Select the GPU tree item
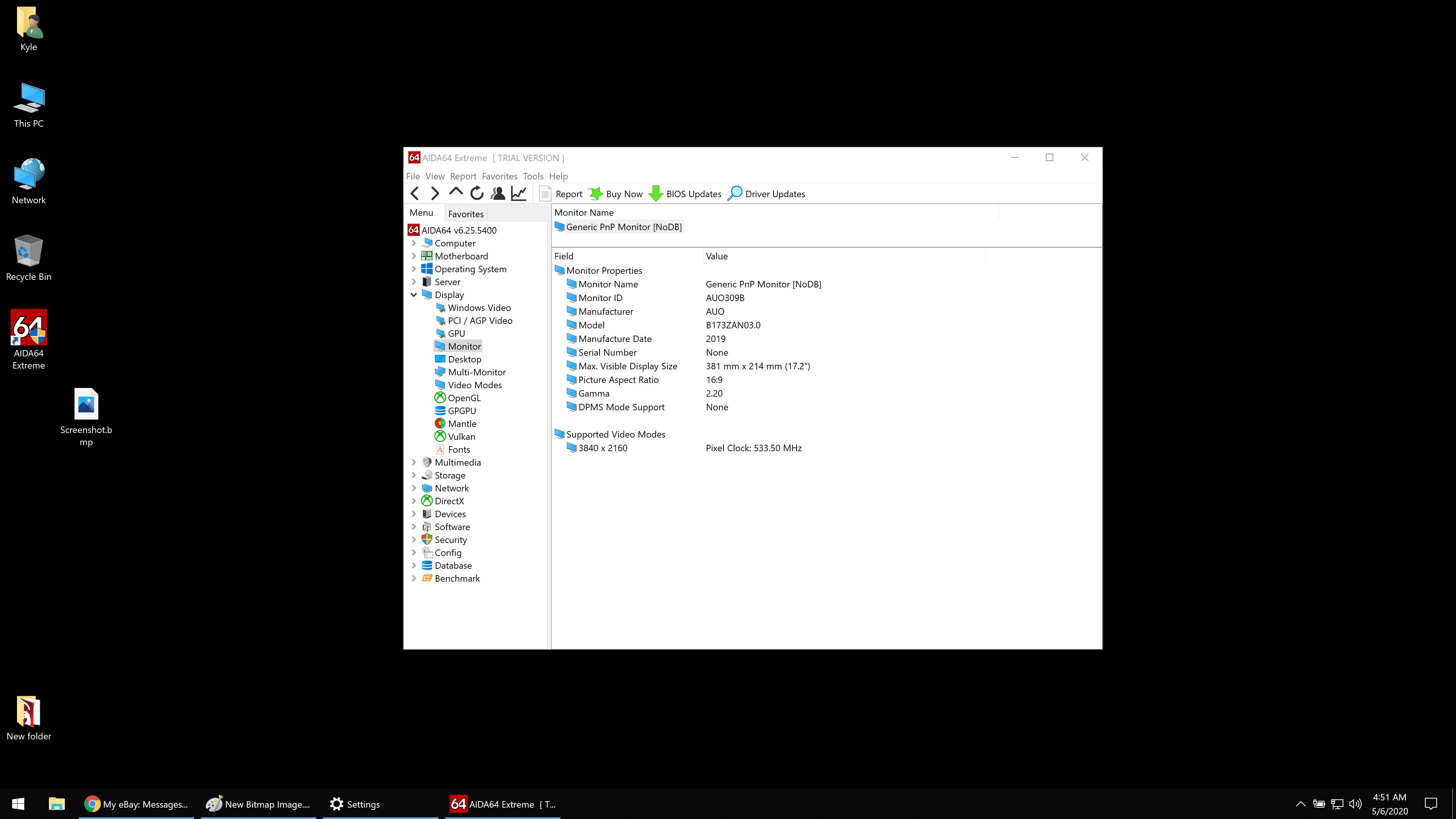 [x=450, y=334]
